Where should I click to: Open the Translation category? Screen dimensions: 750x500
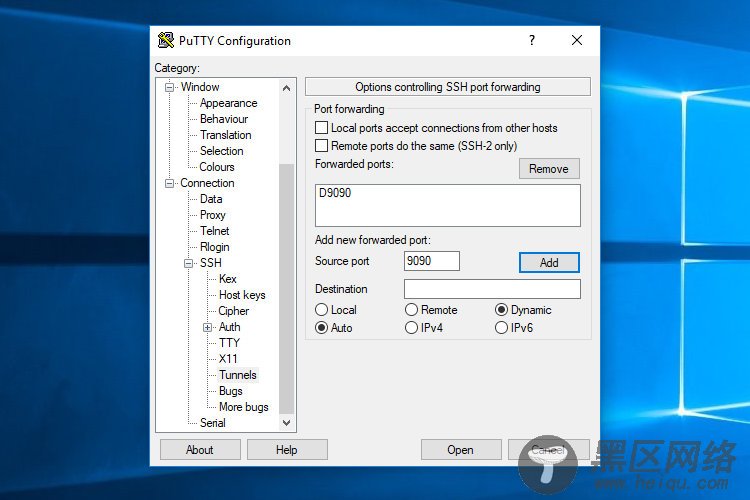click(x=225, y=135)
